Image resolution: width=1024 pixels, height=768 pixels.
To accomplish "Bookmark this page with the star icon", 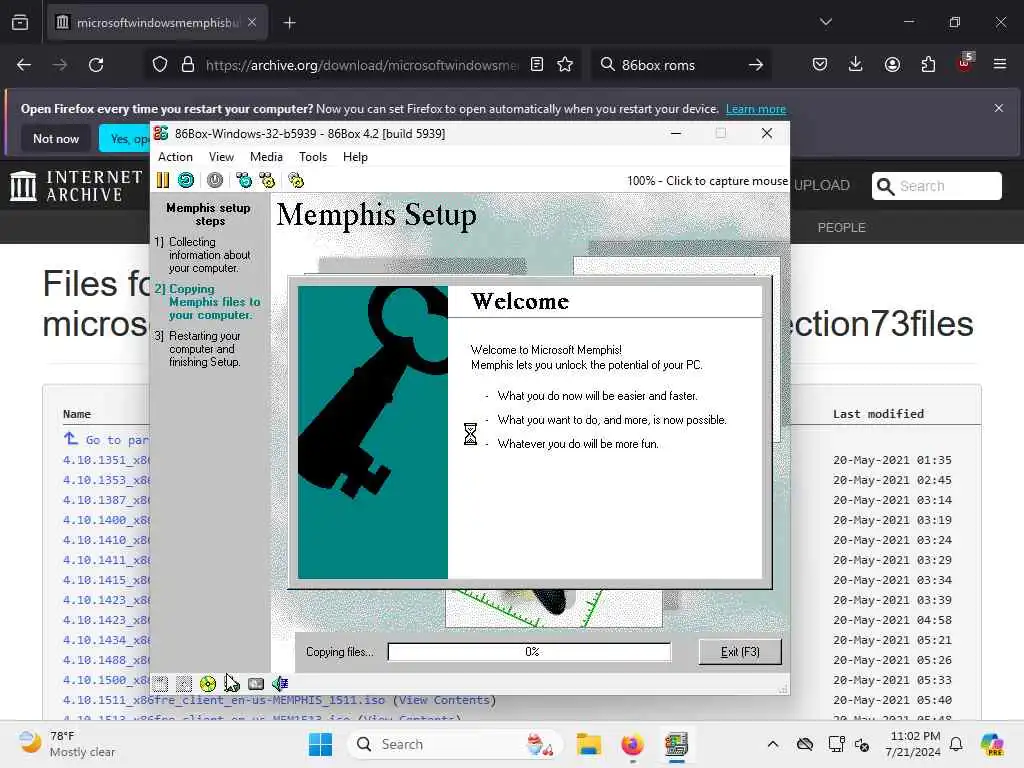I will [565, 64].
